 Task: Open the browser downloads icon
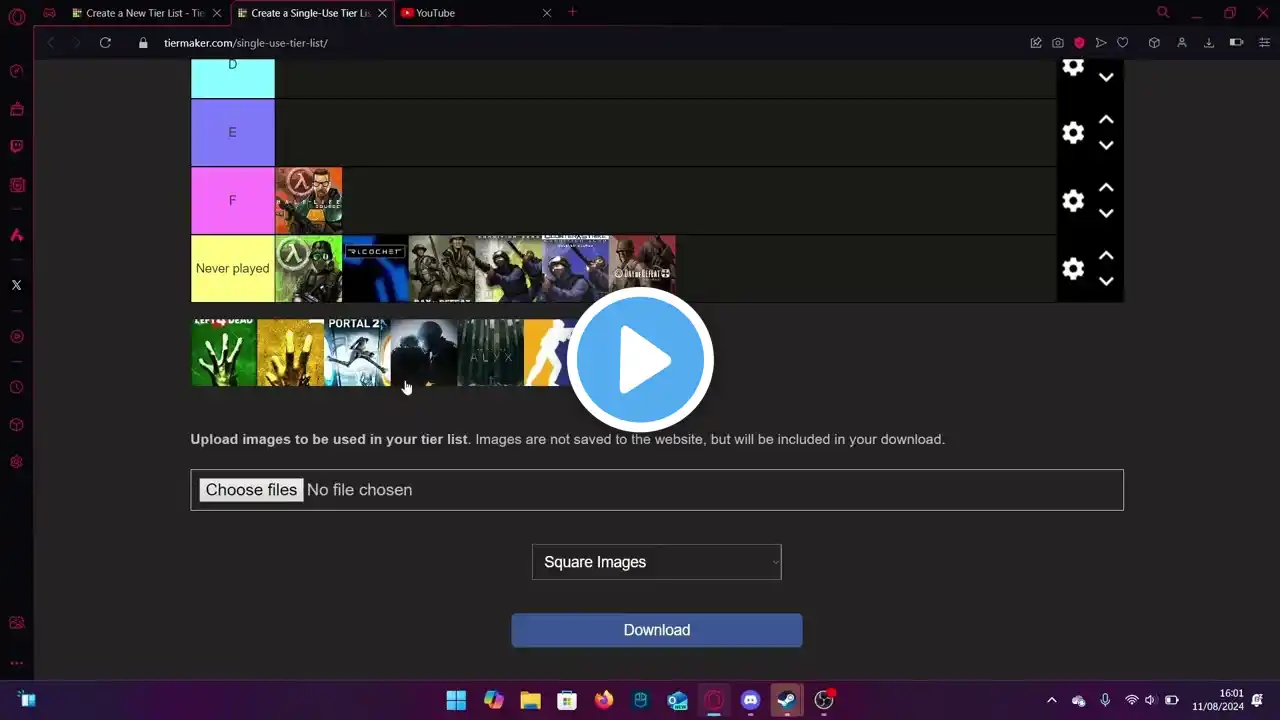click(1209, 43)
